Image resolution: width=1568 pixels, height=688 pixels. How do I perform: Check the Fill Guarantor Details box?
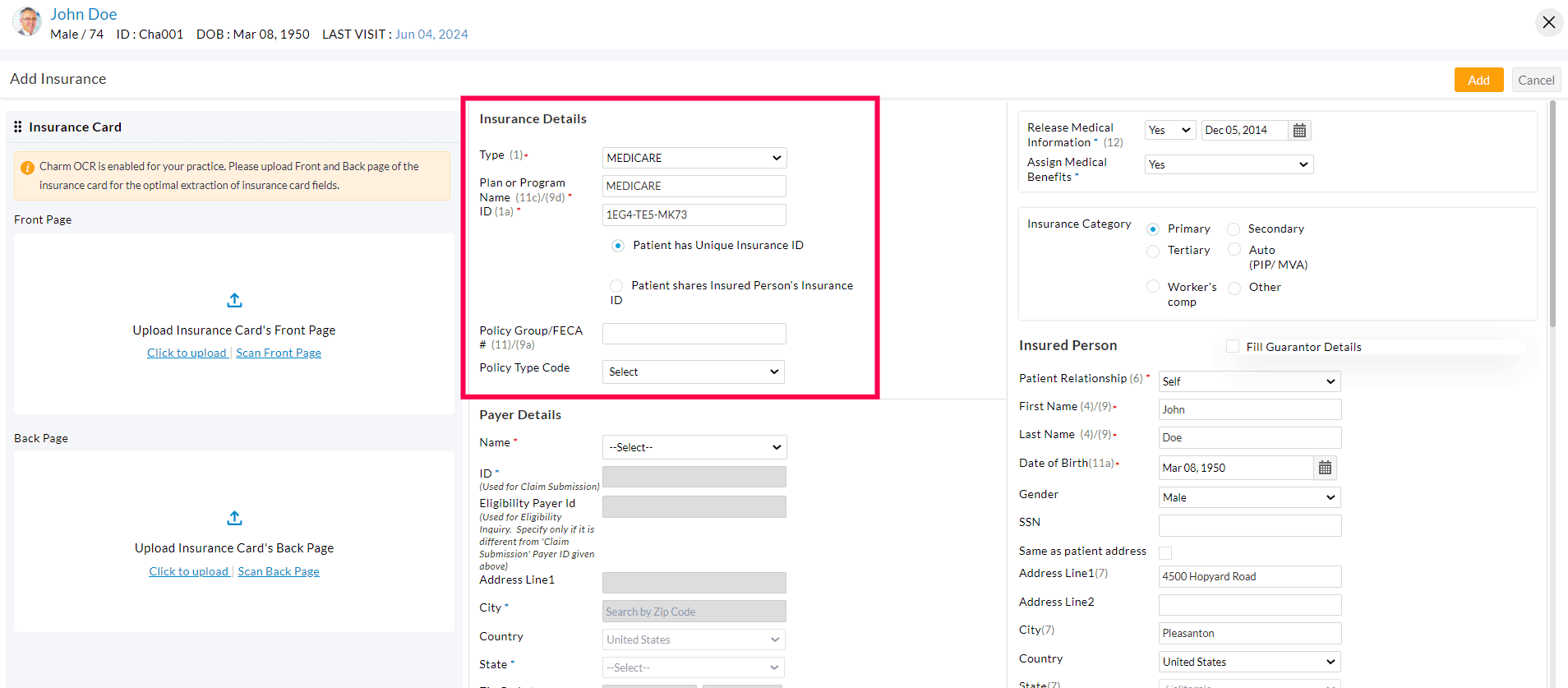(1233, 347)
